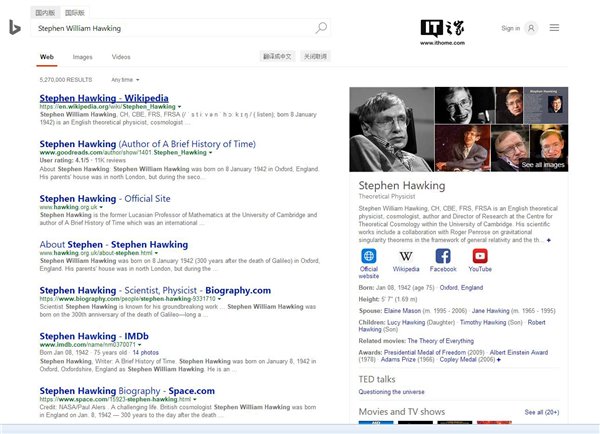The image size is (600, 434).
Task: Open the Official website globe icon
Action: pos(368,256)
